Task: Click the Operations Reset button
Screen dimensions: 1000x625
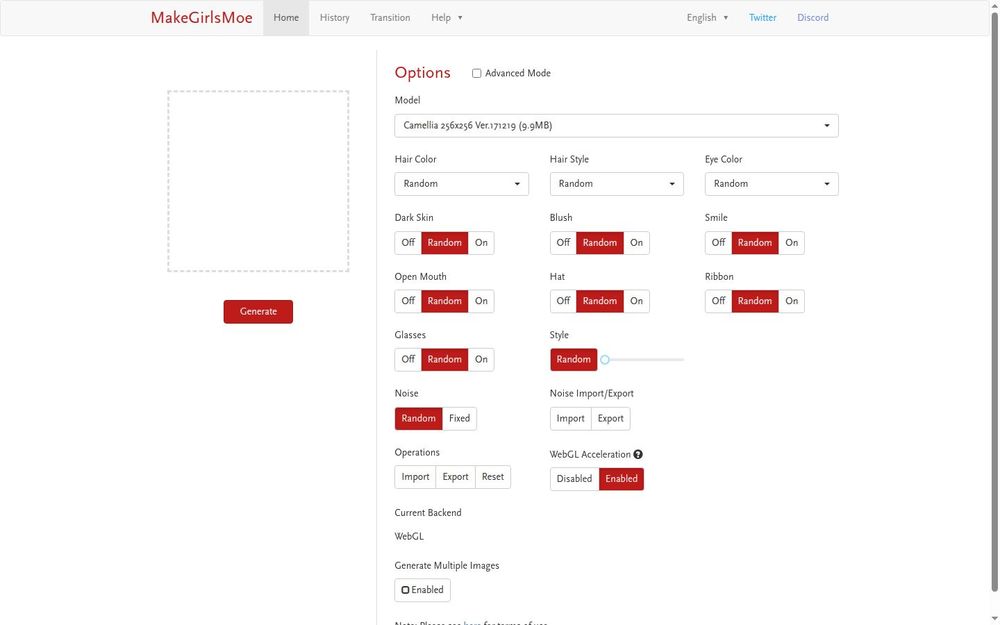Action: pyautogui.click(x=492, y=477)
